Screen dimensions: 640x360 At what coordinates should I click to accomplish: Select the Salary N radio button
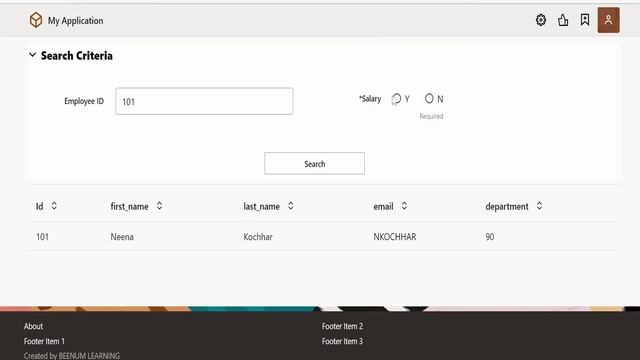[x=429, y=98]
